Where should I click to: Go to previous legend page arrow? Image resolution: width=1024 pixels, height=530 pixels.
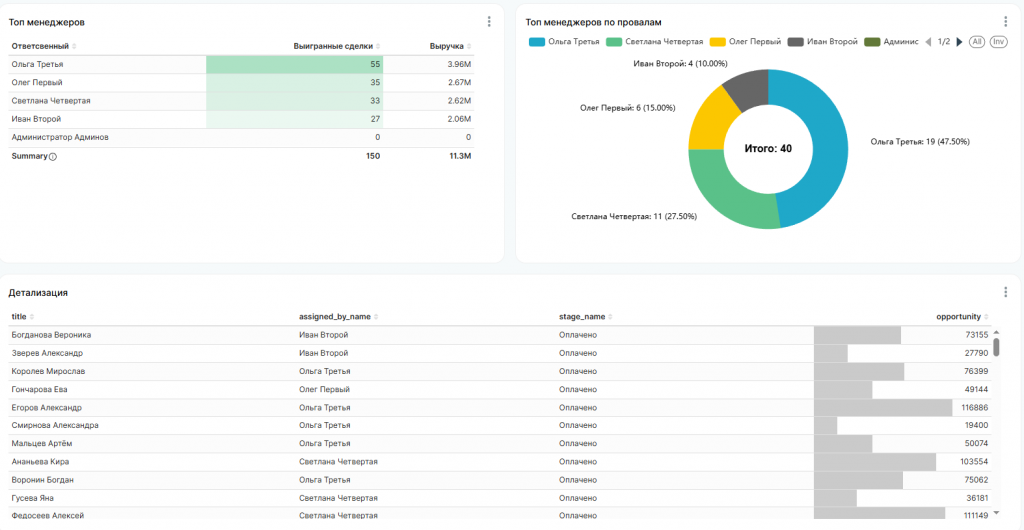click(x=928, y=42)
